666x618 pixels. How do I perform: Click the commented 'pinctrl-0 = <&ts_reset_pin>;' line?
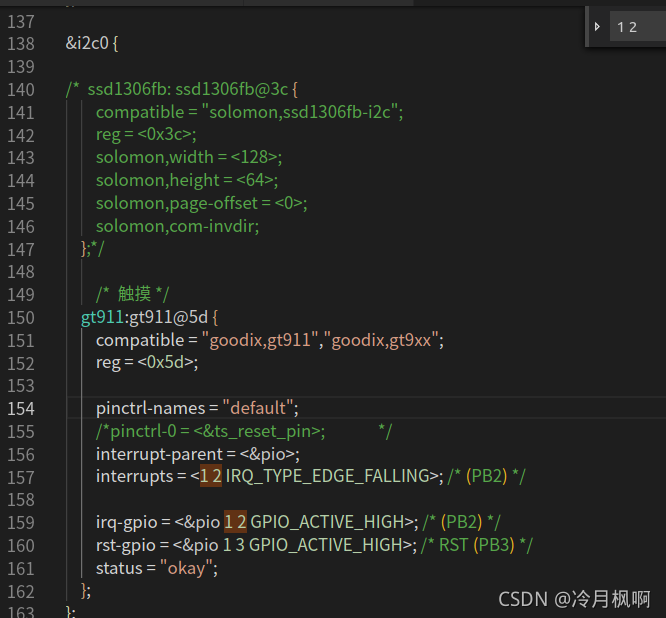[x=244, y=431]
